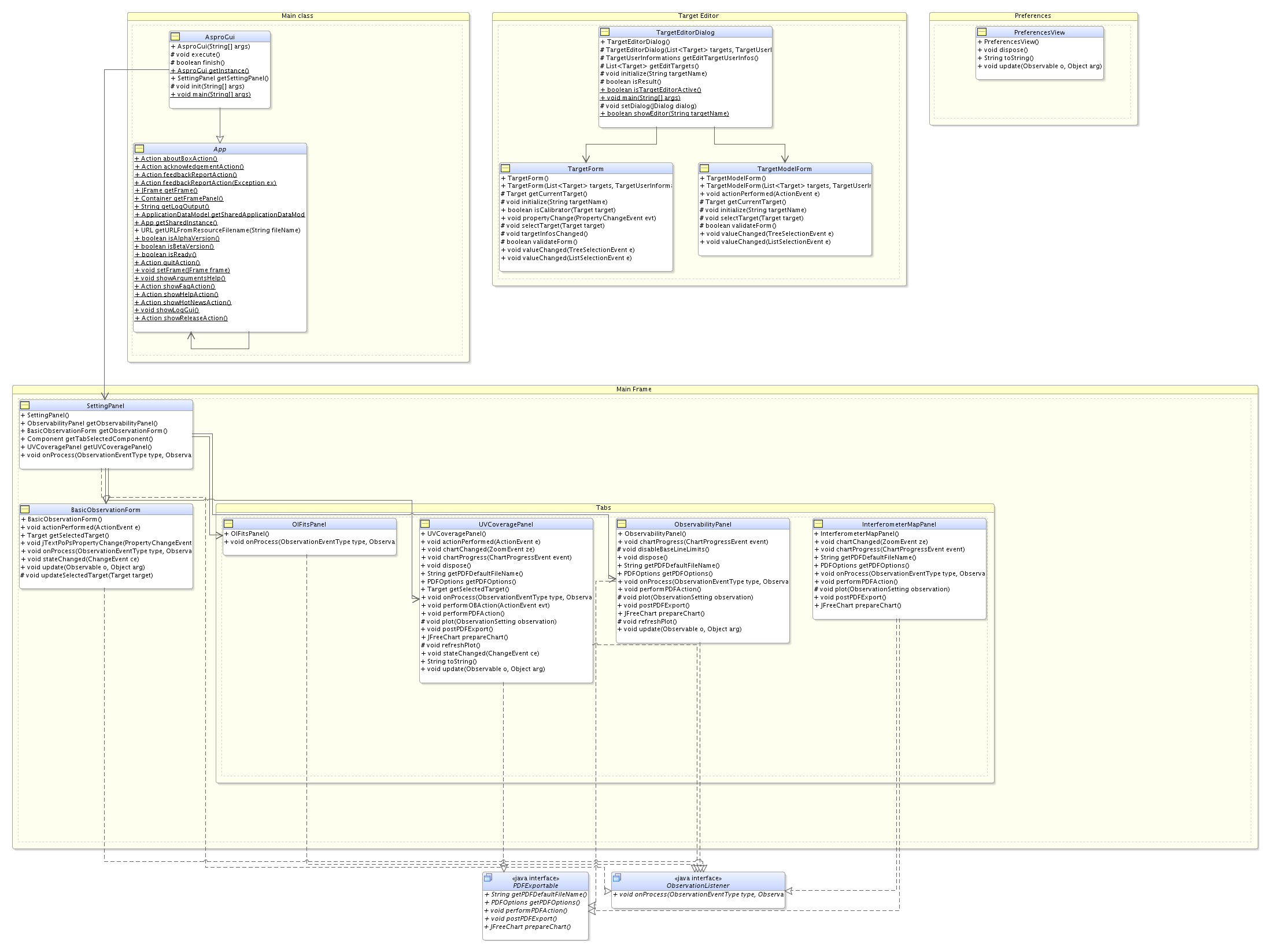Viewport: 1271px width, 952px height.
Task: Click the UVCoveragePanel class icon
Action: click(x=425, y=524)
